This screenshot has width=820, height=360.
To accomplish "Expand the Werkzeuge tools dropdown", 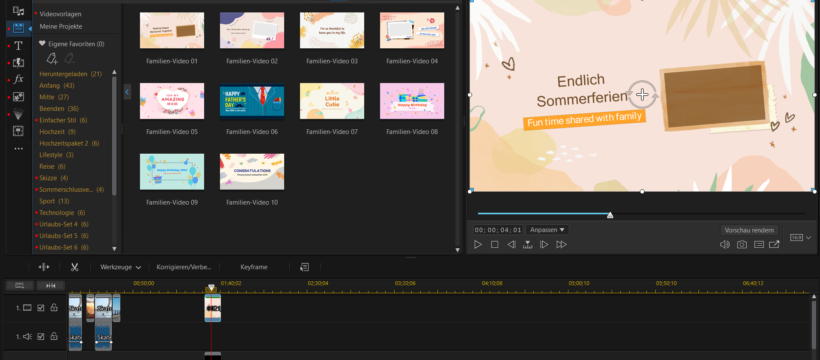I will 121,267.
